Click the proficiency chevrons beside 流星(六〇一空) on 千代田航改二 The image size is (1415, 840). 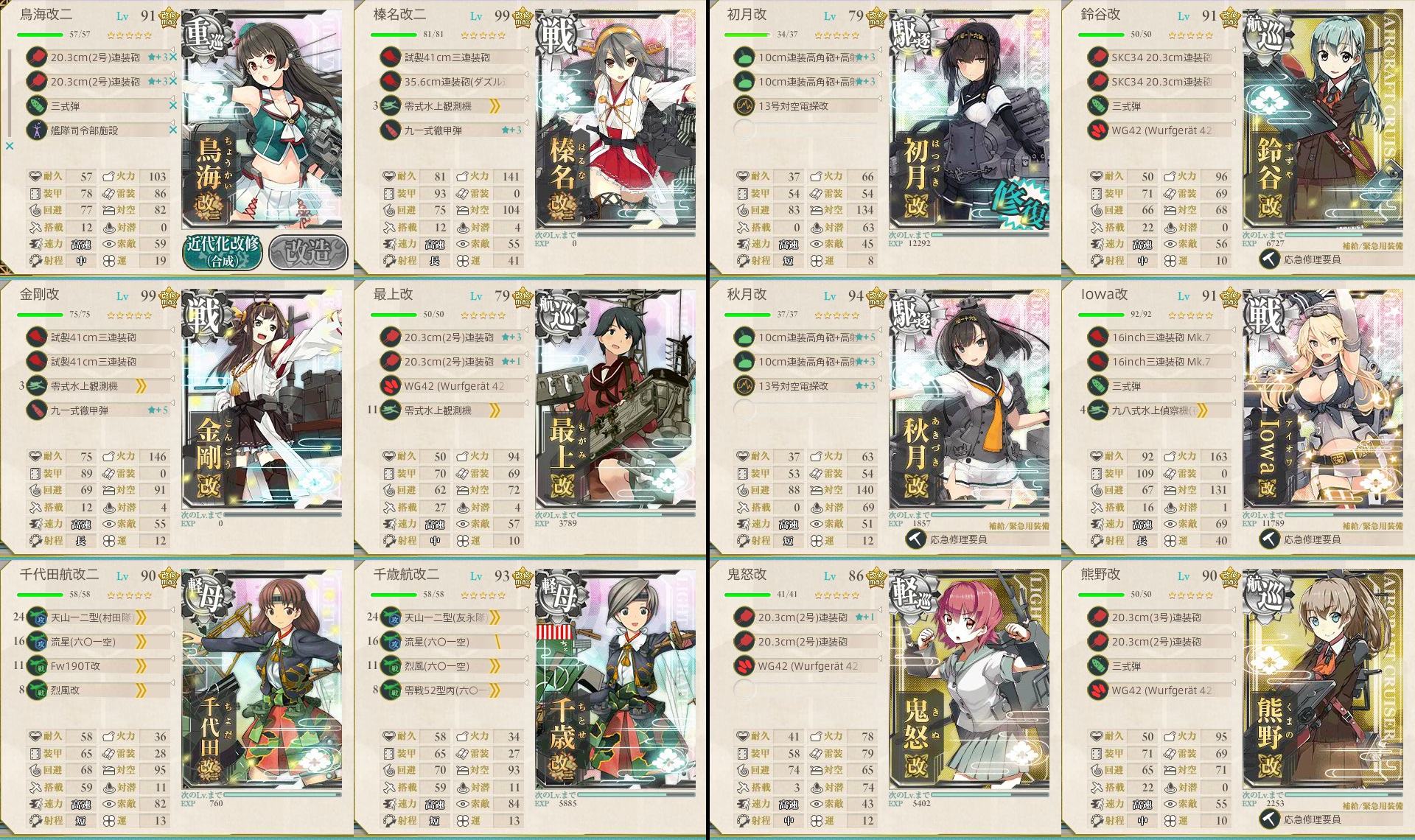tap(140, 642)
